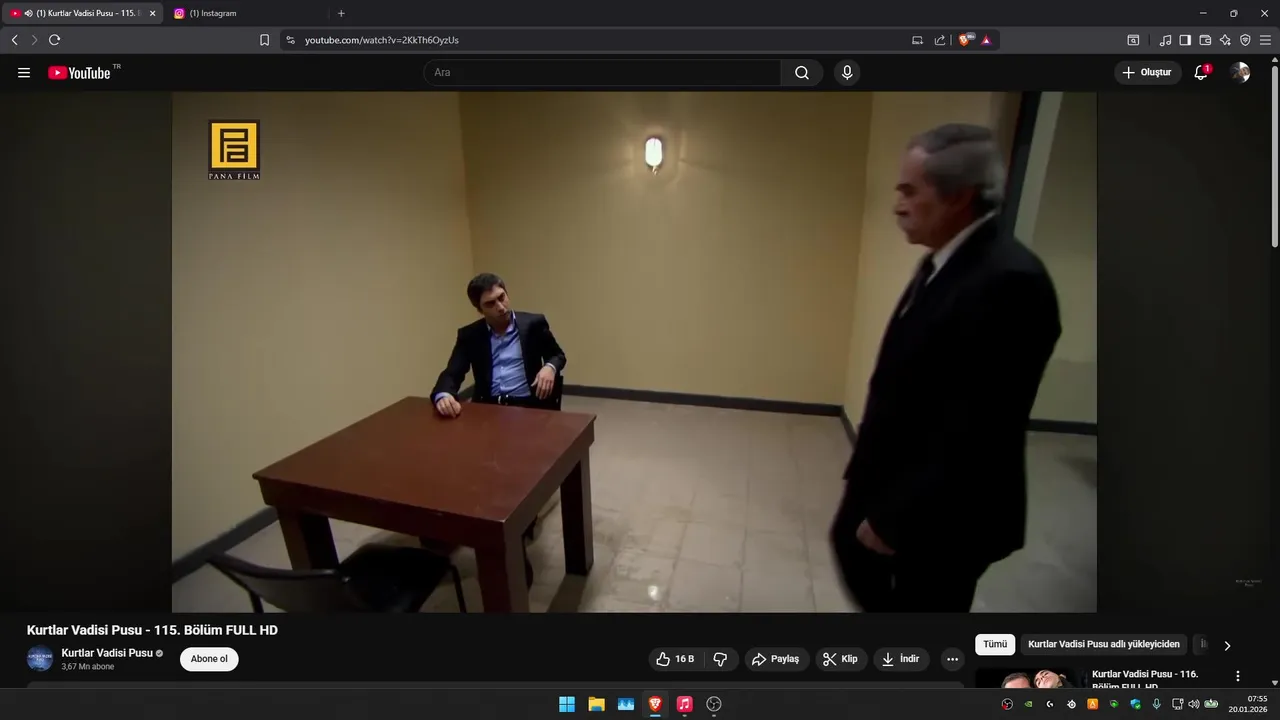
Task: Switch to the Kurtlar Vadisi Pusu tab
Action: [x=84, y=13]
